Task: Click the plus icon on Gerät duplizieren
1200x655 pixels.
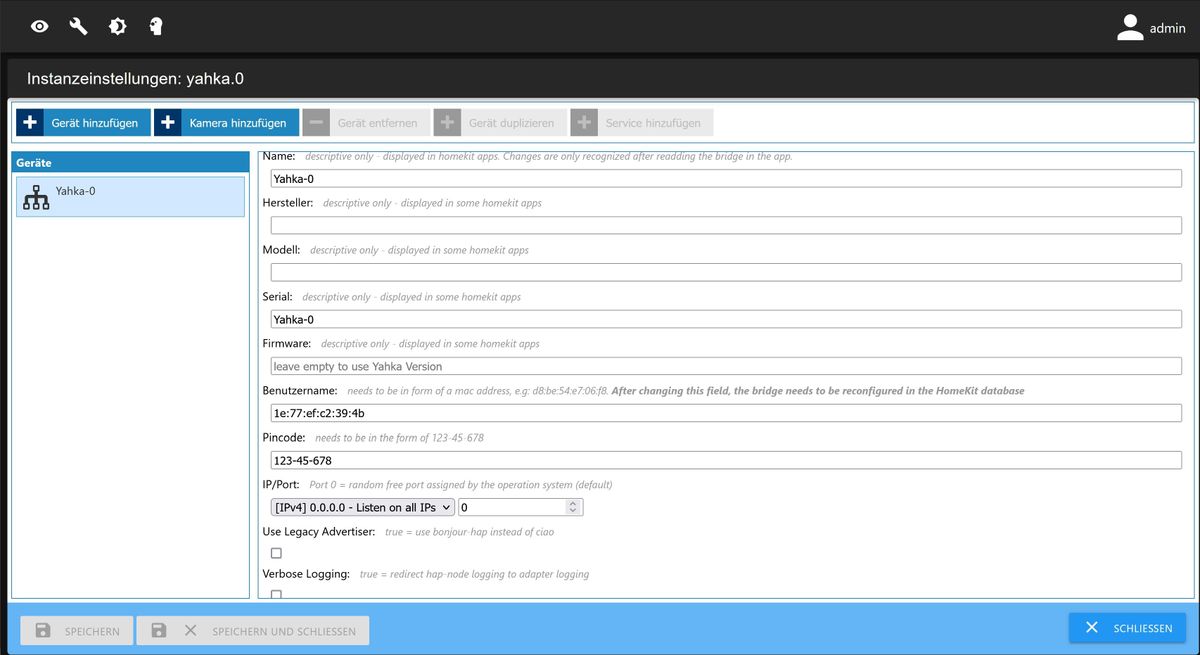Action: click(448, 123)
